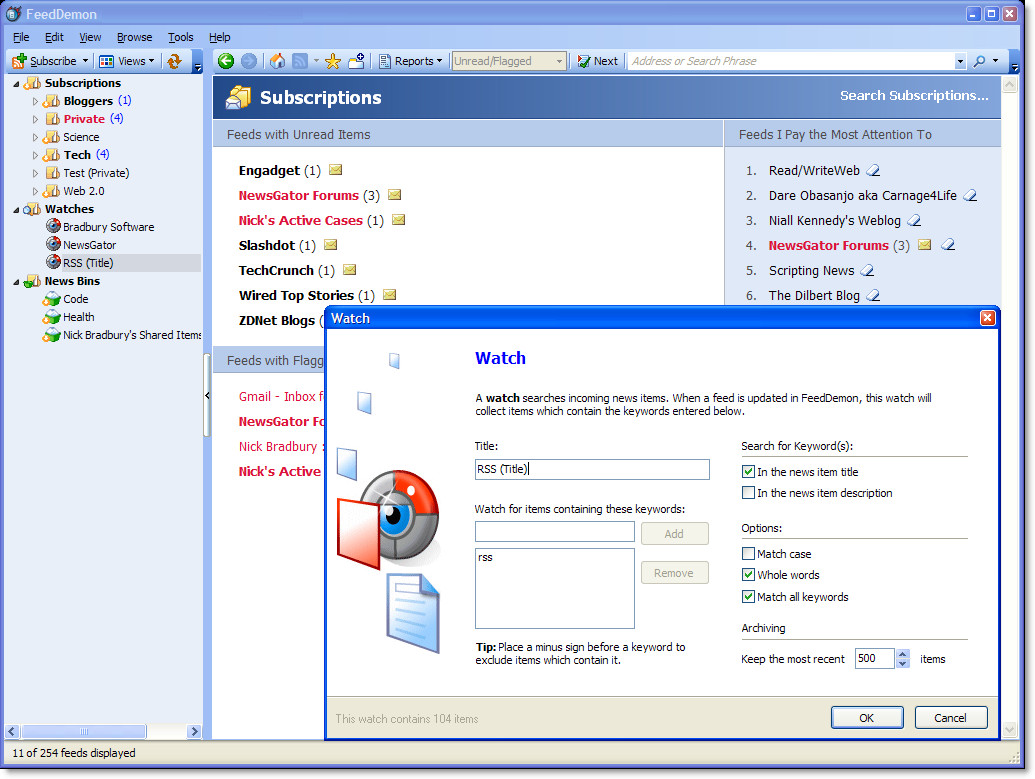Open the Slashdot feed link
Screen dimensions: 1035x779
[267, 246]
